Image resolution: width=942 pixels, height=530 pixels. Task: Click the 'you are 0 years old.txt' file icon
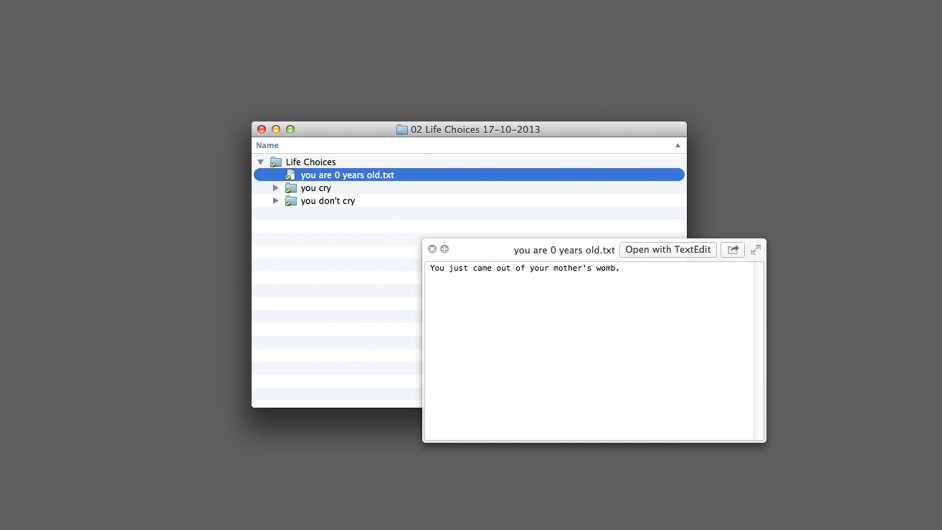tap(291, 175)
